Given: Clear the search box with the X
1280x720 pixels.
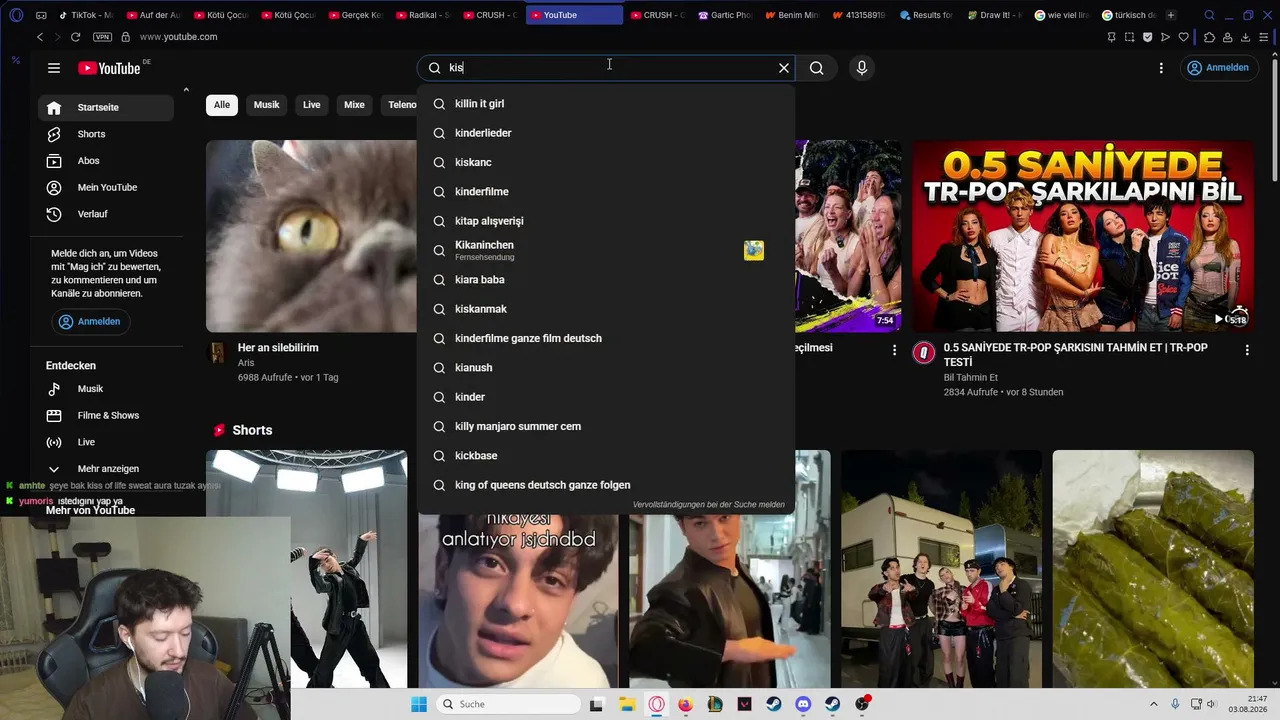Looking at the screenshot, I should click(784, 68).
